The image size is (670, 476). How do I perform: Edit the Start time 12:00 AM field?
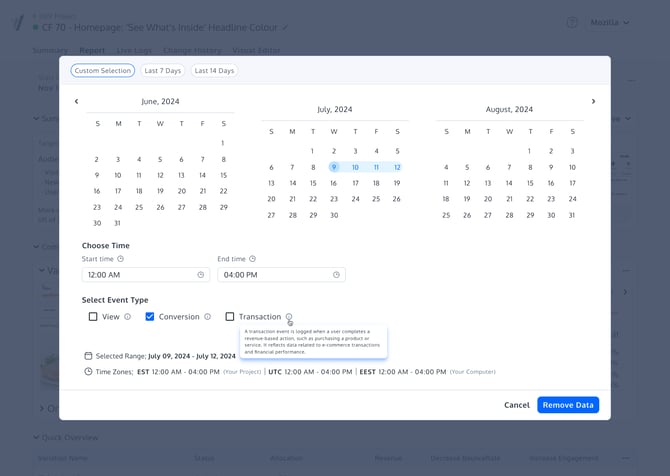pyautogui.click(x=146, y=275)
